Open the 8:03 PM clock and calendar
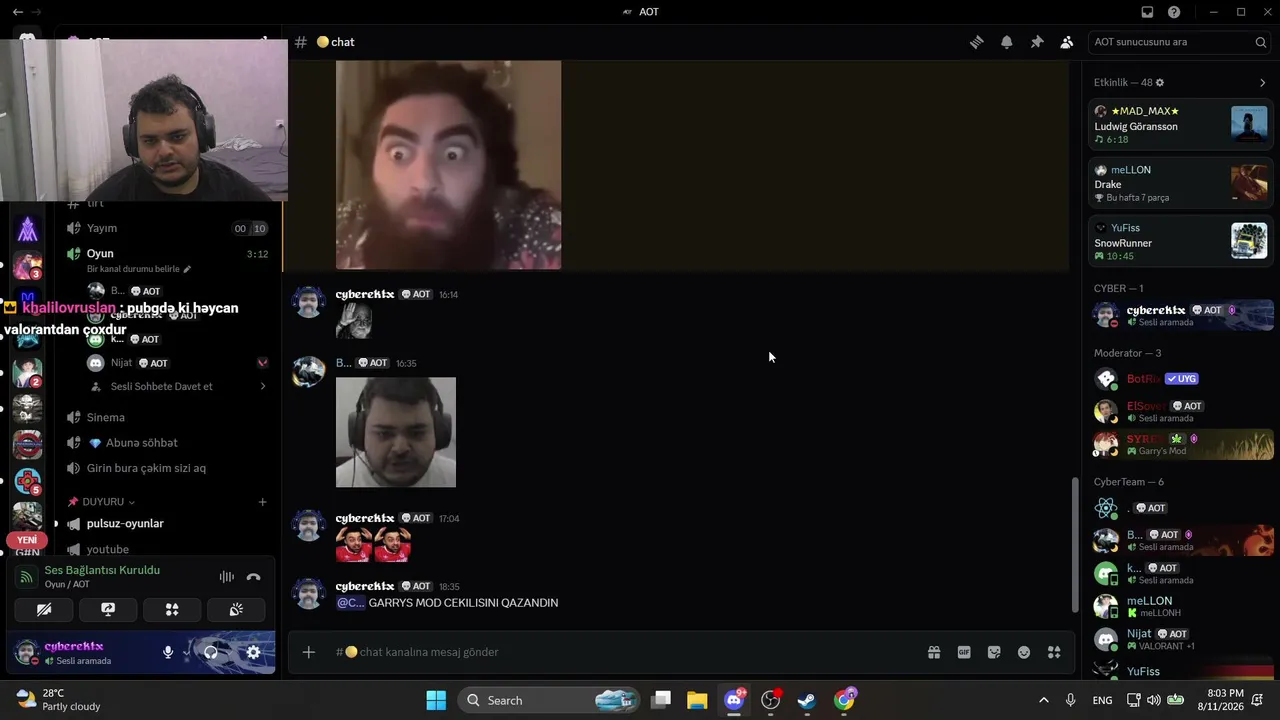This screenshot has height=720, width=1280. click(1226, 700)
